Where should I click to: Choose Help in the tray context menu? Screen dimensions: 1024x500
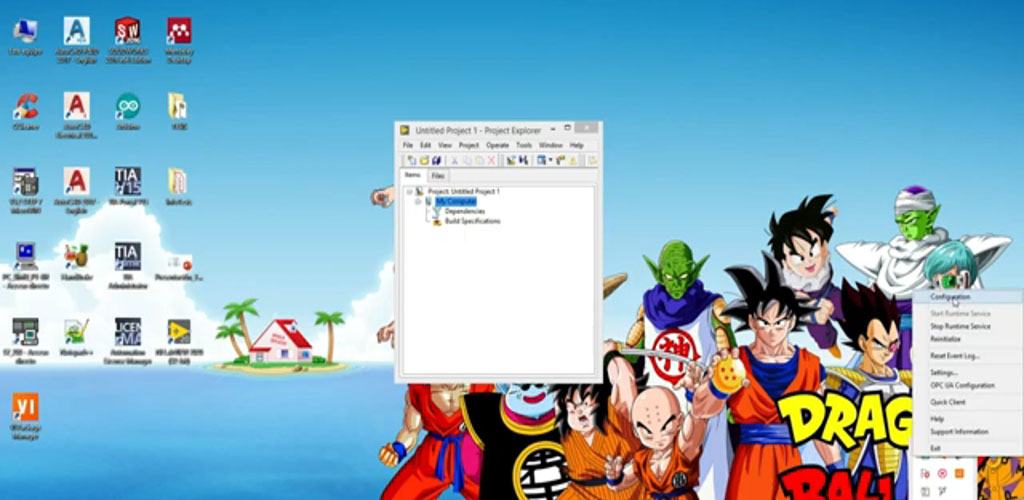937,419
